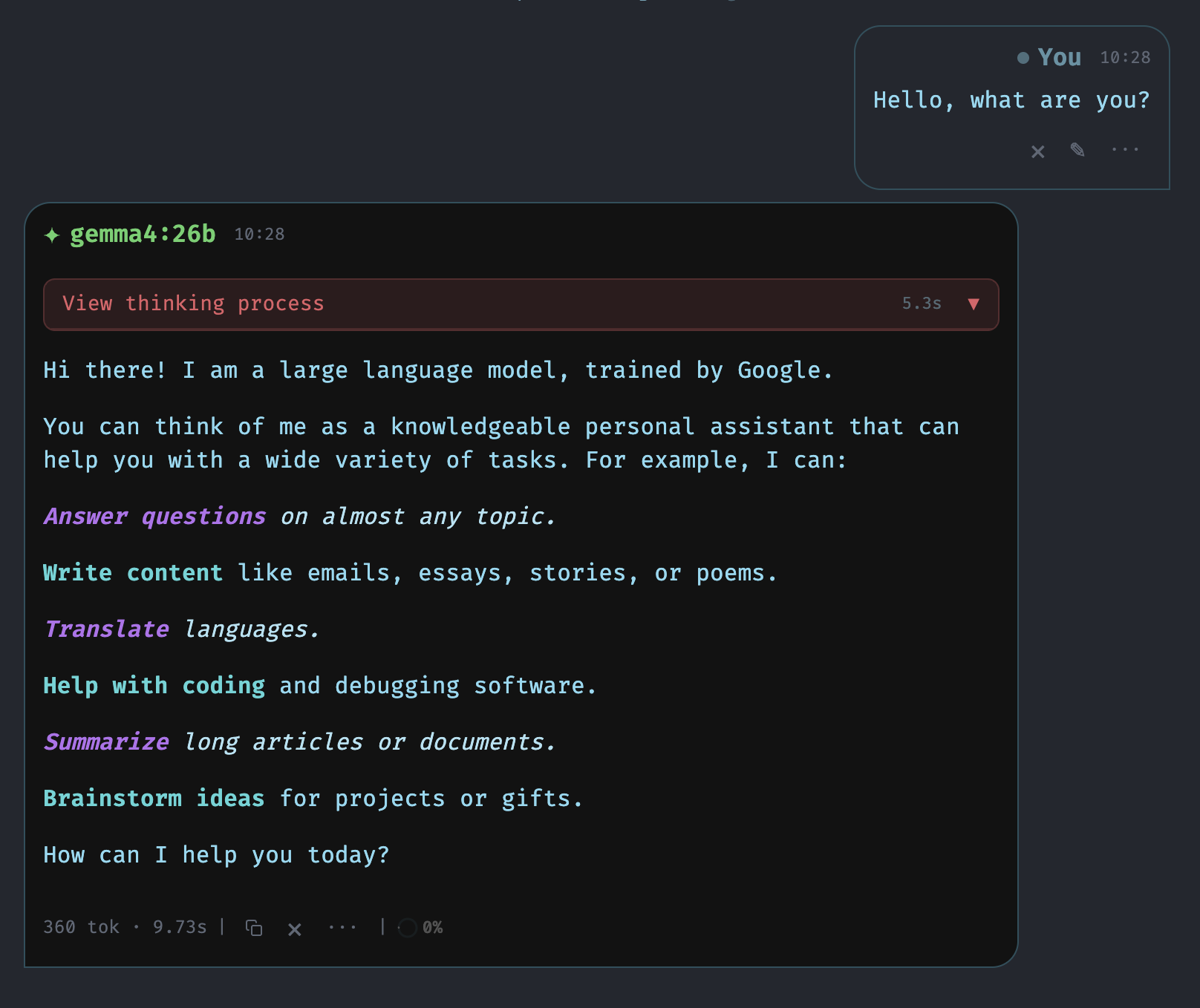The height and width of the screenshot is (1008, 1200).
Task: Click the 5.3s thinking duration label
Action: click(x=922, y=304)
